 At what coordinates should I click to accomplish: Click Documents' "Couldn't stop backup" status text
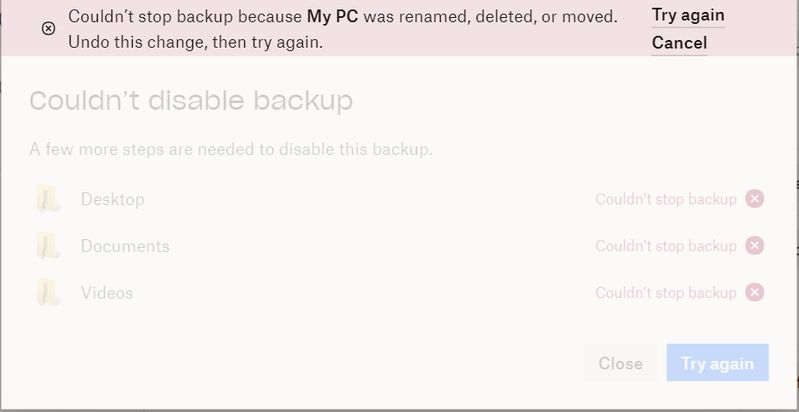[665, 246]
